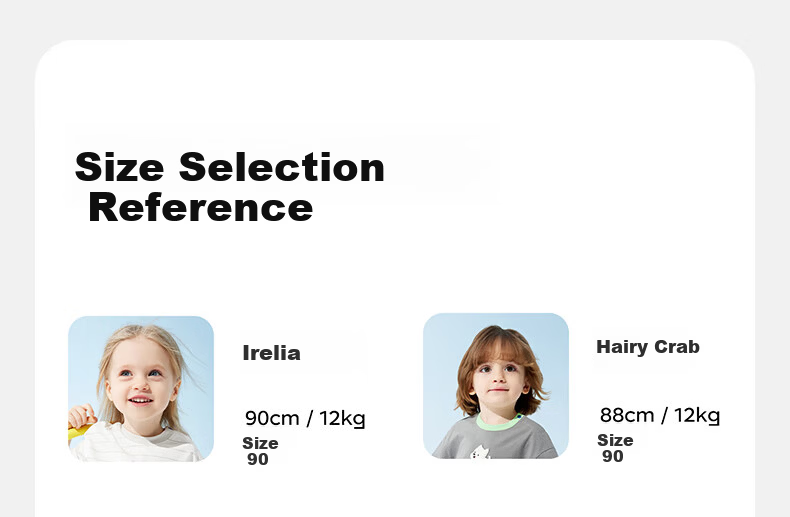The height and width of the screenshot is (517, 790).
Task: Click the 12kg weight beside 90cm
Action: tap(342, 418)
